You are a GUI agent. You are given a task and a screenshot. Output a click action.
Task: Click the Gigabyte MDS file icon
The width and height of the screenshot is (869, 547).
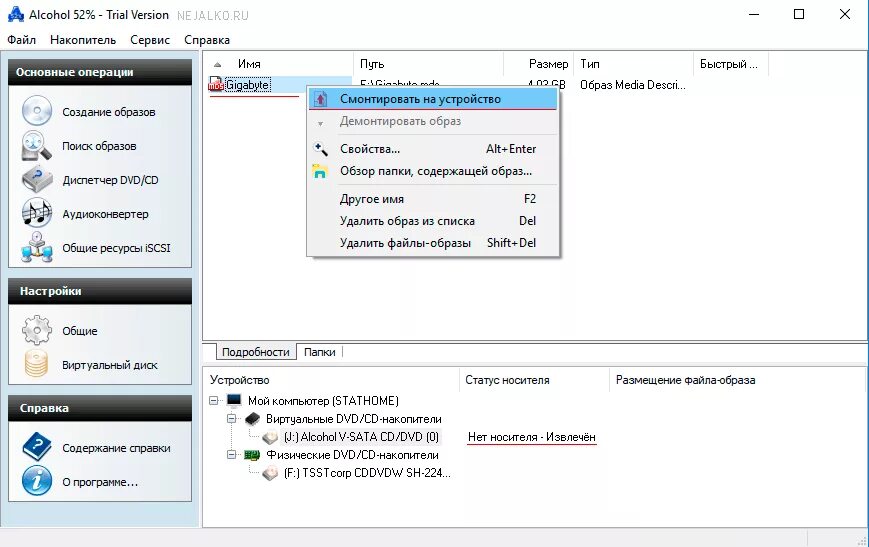click(216, 85)
